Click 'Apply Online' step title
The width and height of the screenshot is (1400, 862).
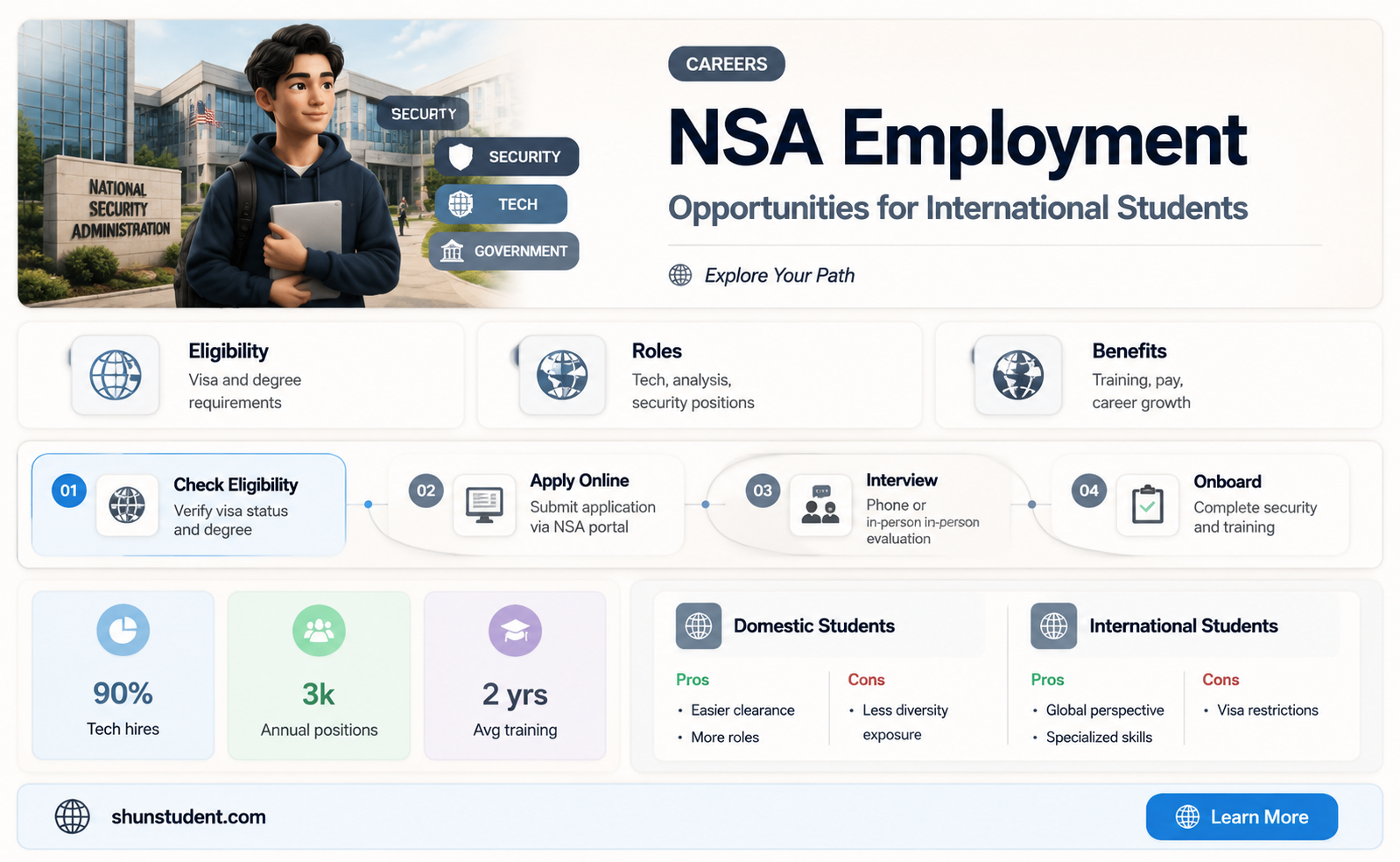[x=580, y=481]
